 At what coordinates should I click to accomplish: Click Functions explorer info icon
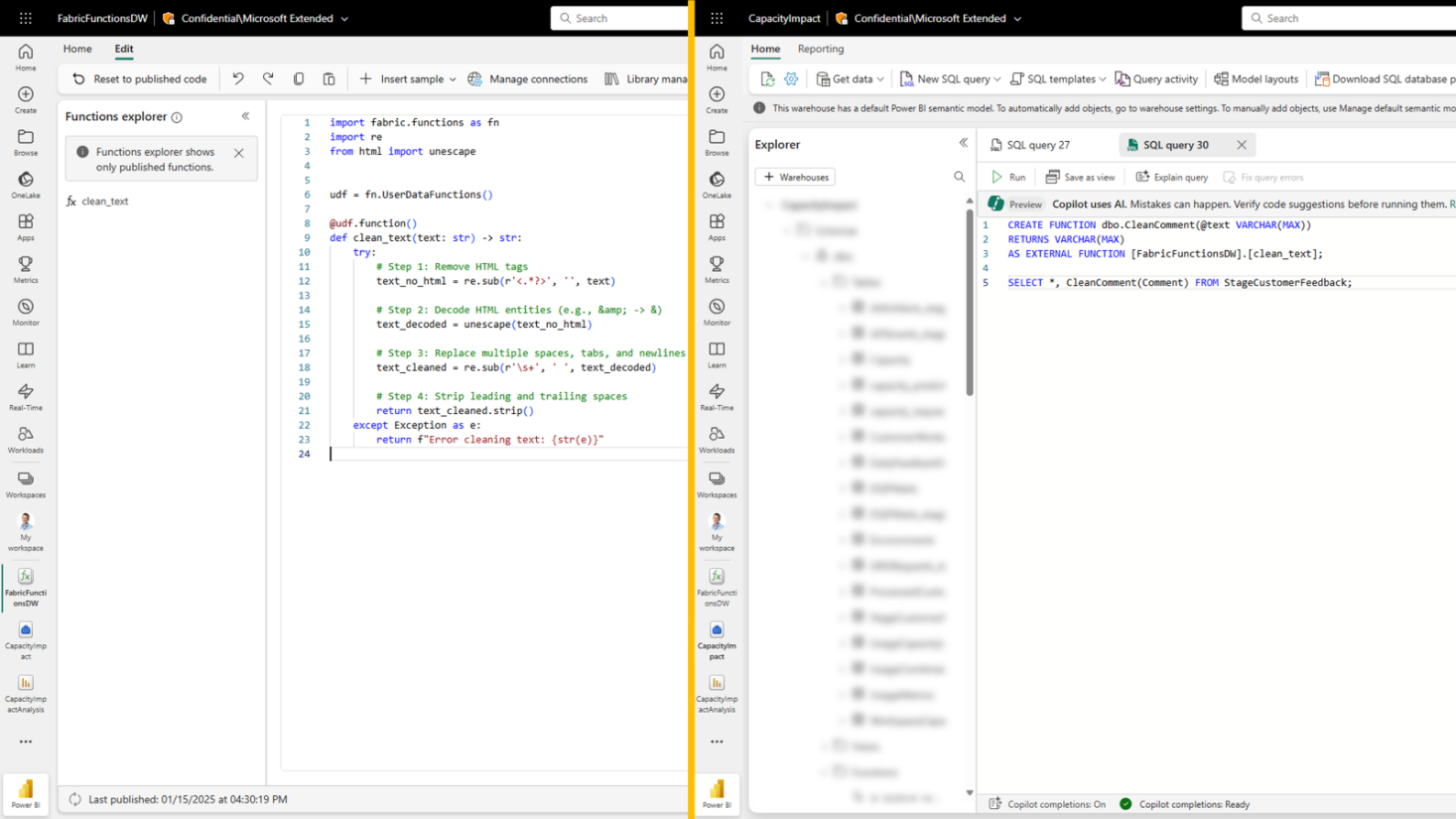pyautogui.click(x=177, y=117)
